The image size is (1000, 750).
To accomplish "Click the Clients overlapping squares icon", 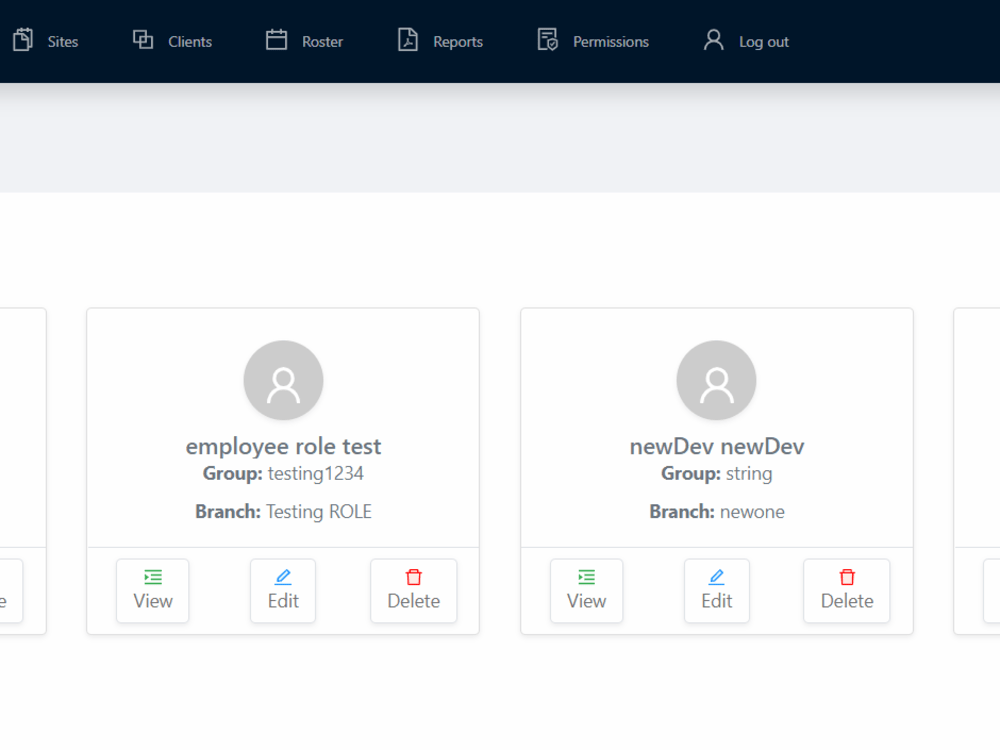I will tap(143, 40).
